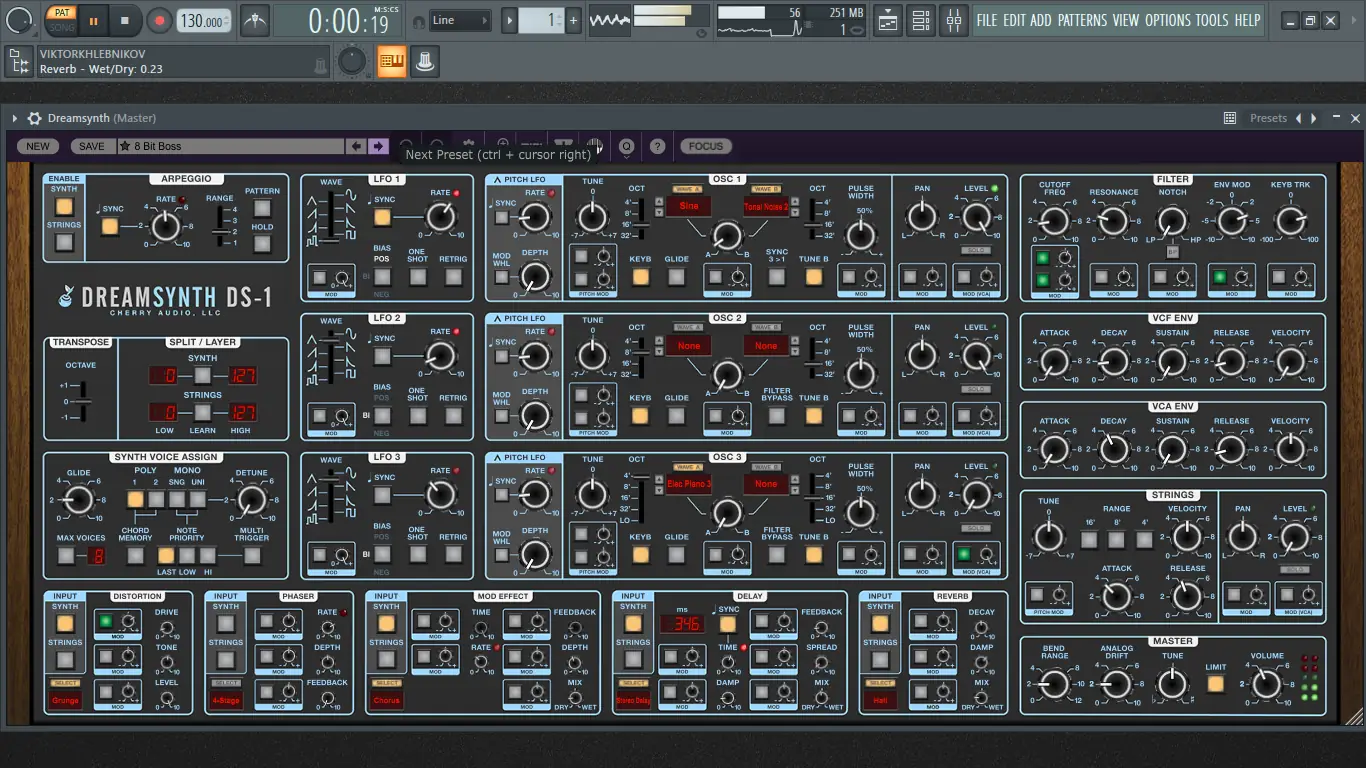Open the help question mark icon
The width and height of the screenshot is (1366, 768).
(x=657, y=146)
